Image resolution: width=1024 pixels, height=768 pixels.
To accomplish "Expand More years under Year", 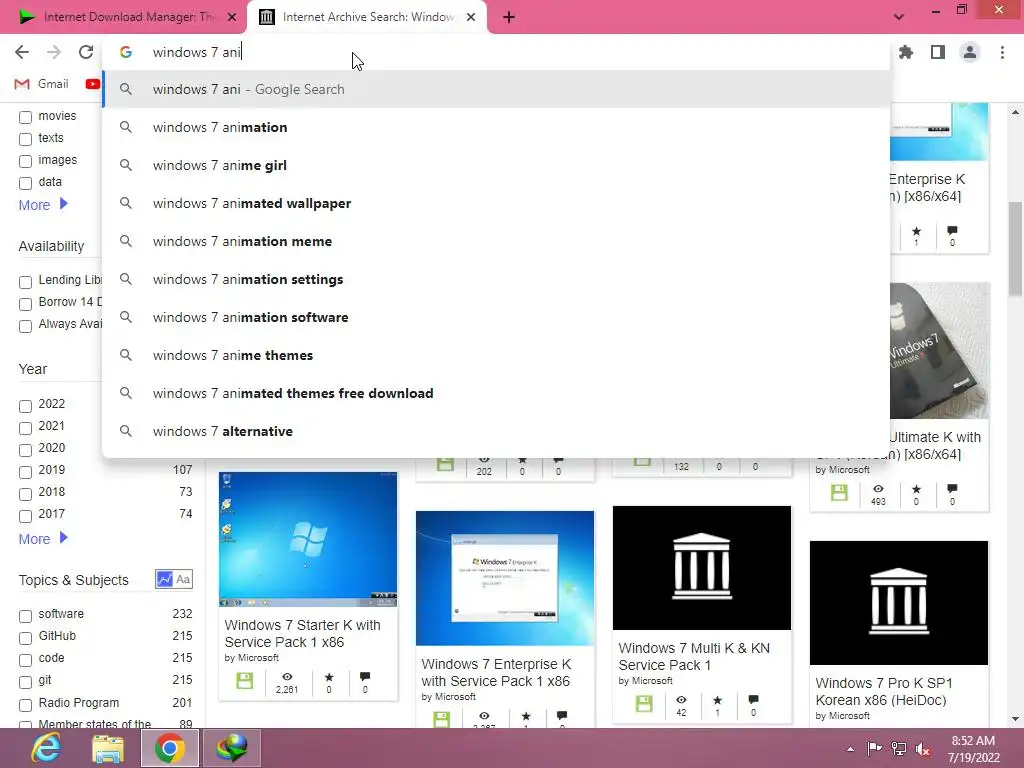I will (x=43, y=539).
